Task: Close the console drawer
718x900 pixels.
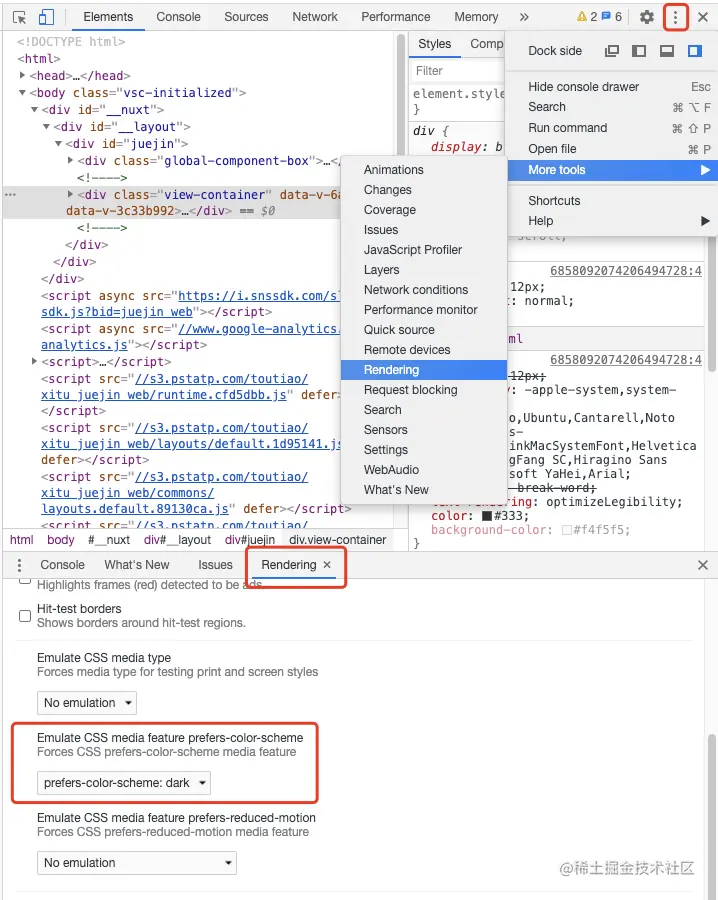Action: pos(703,565)
